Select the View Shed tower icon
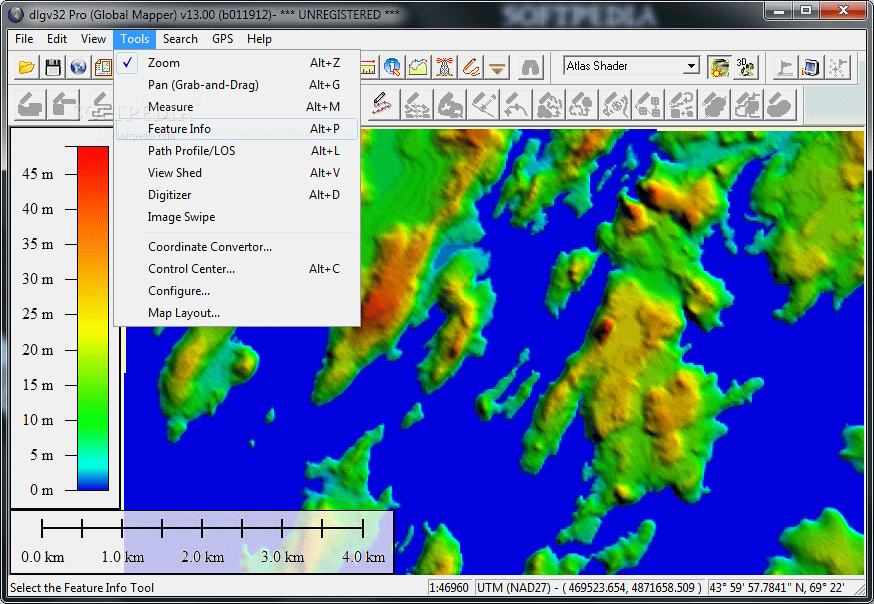This screenshot has height=604, width=874. pos(445,67)
